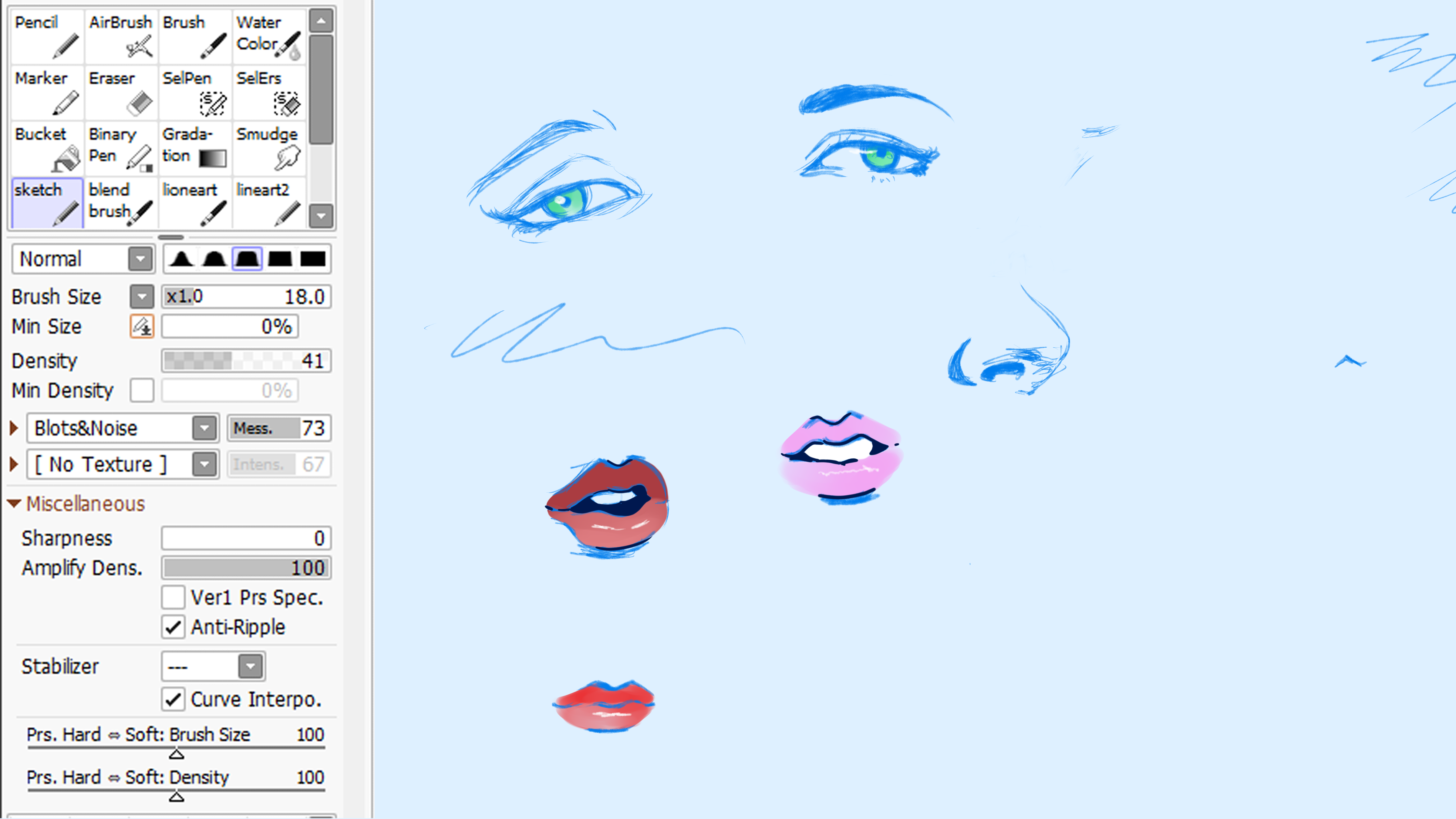
Task: Choose the Eraser tool
Action: click(x=121, y=92)
